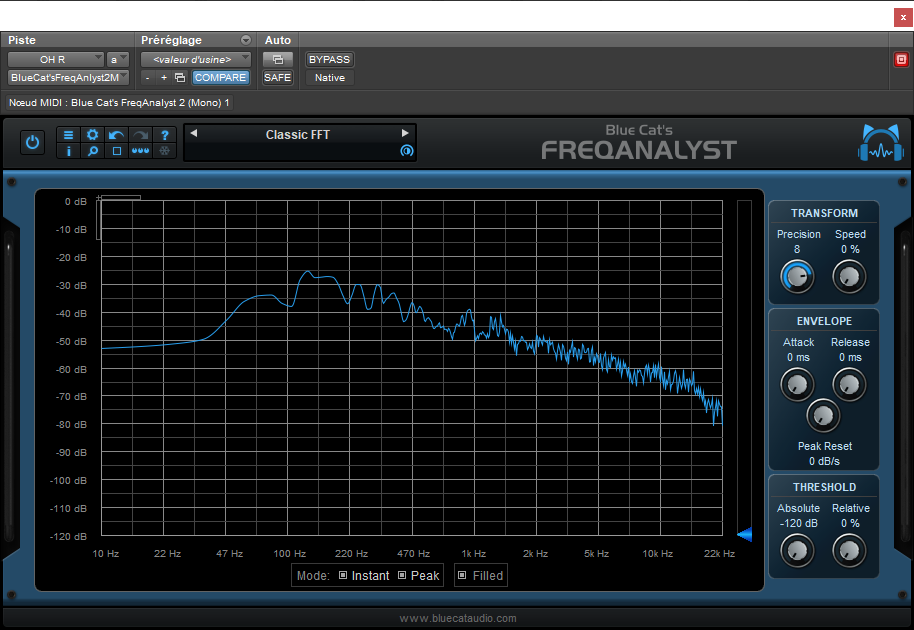This screenshot has width=914, height=630.
Task: Select the zoom magnifier icon
Action: point(92,151)
